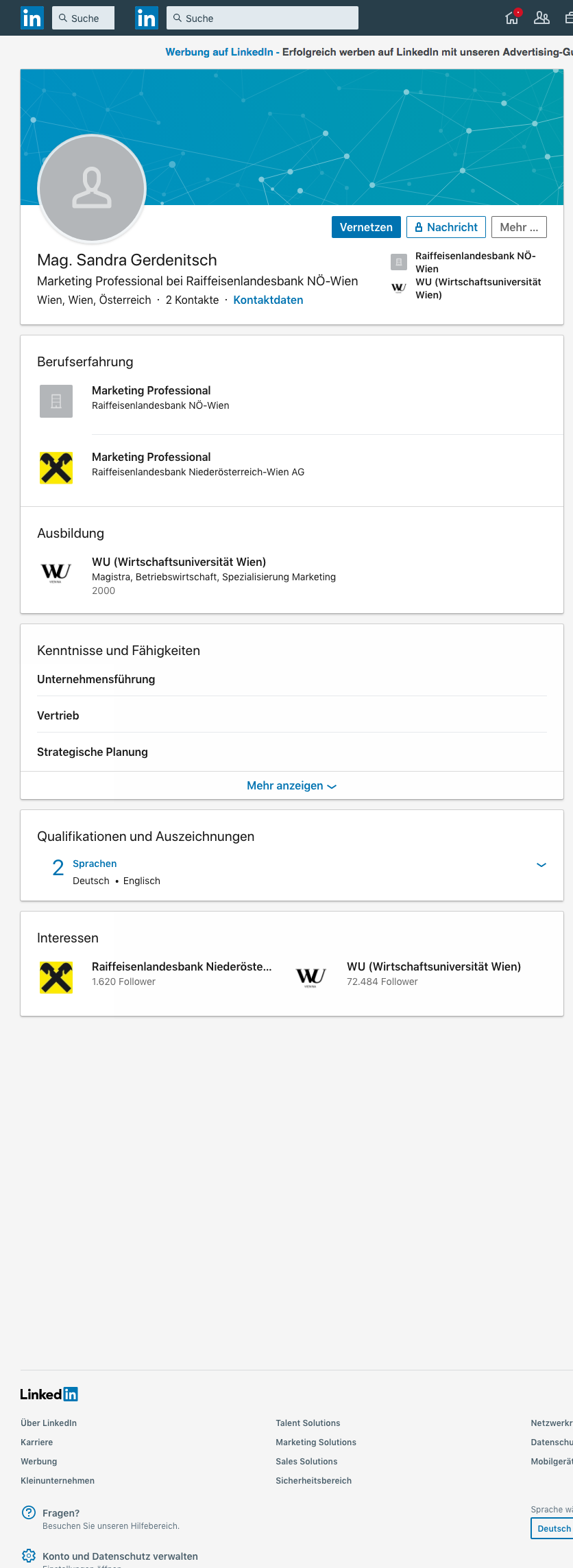Viewport: 573px width, 1568px height.
Task: Click the gear icon for Konto und Datenschutz
Action: click(x=29, y=1556)
